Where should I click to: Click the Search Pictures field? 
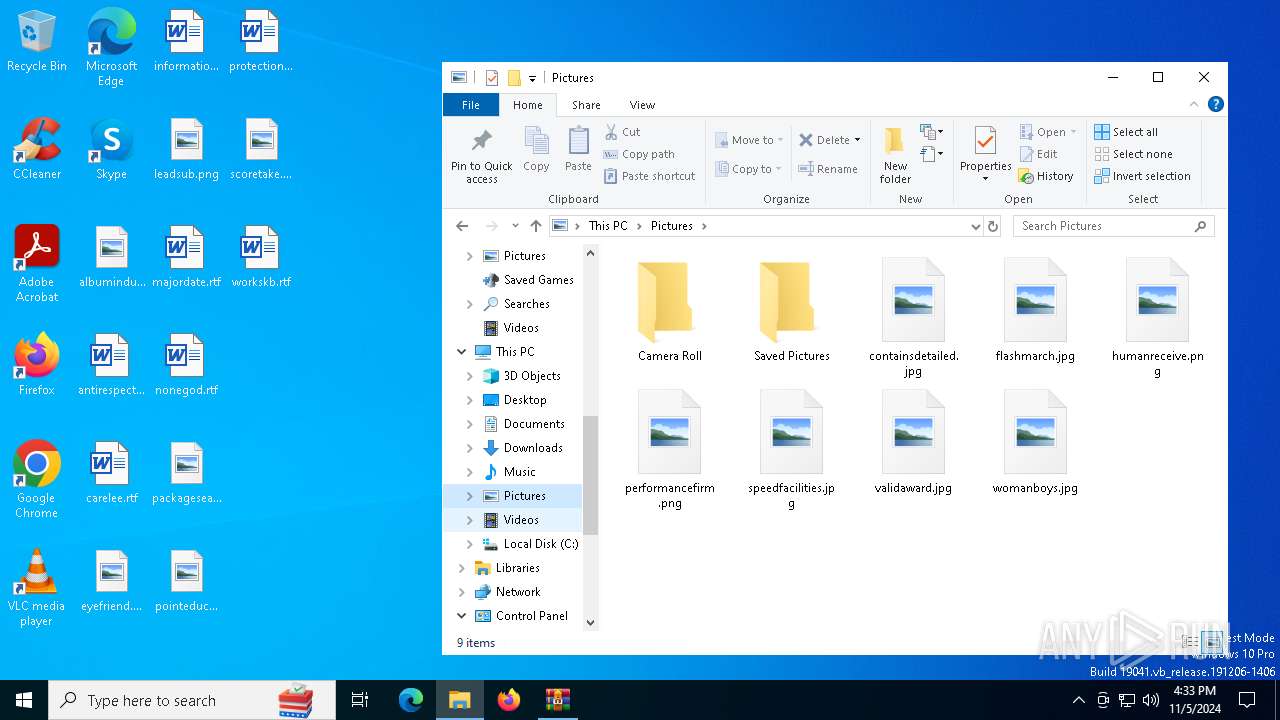tap(1113, 226)
